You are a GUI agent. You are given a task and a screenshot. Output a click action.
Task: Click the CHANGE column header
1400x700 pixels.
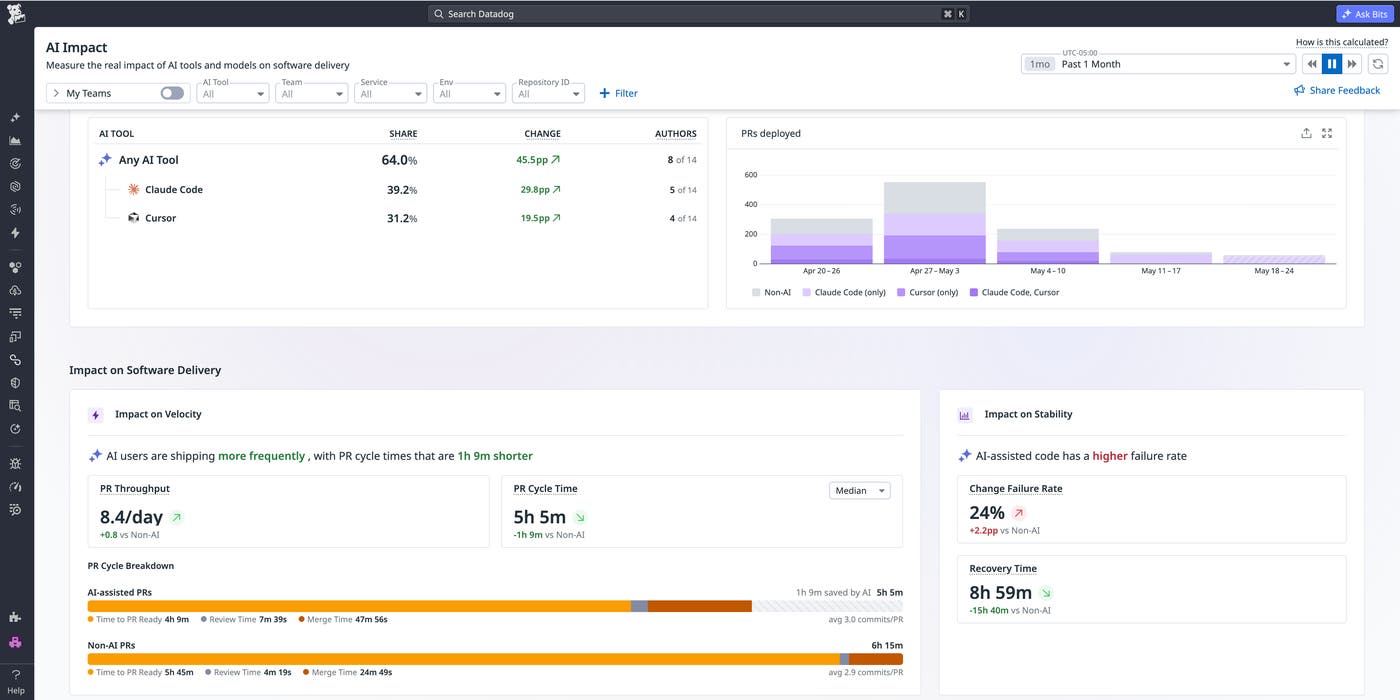542,134
